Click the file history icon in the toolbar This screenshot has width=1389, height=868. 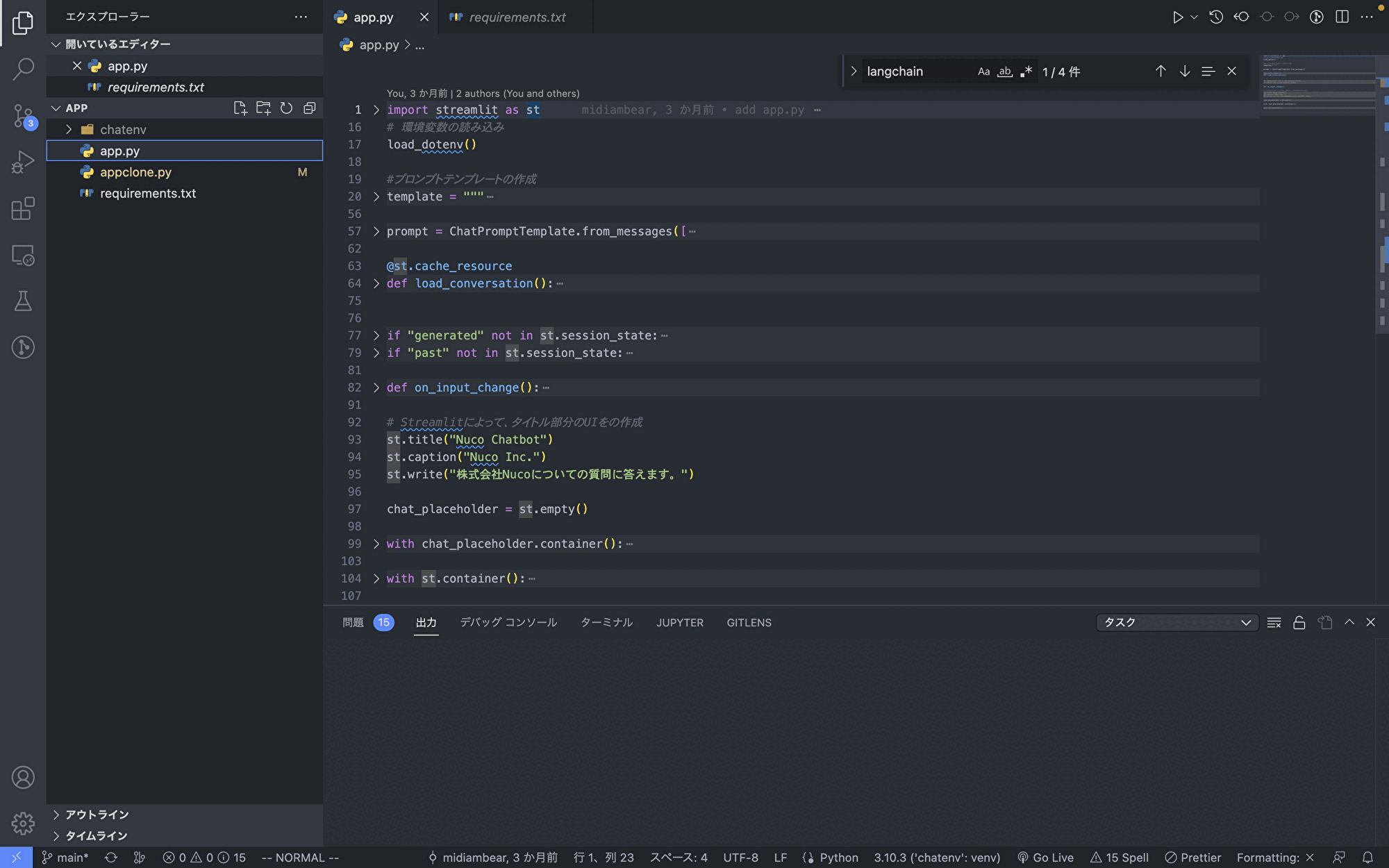point(1215,17)
